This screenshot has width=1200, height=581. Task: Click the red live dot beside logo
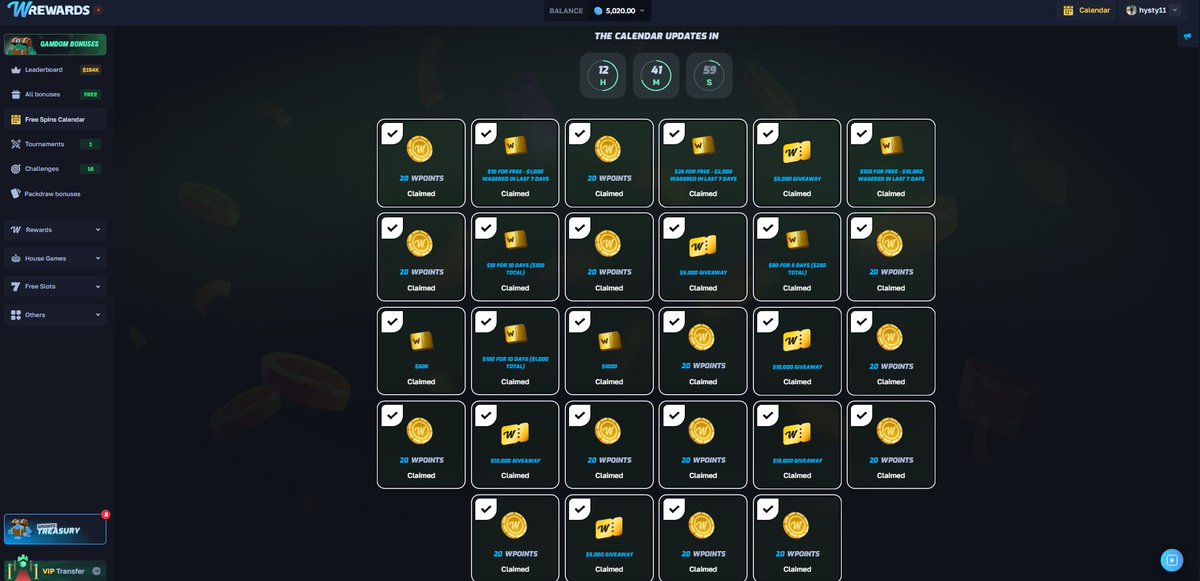[98, 10]
